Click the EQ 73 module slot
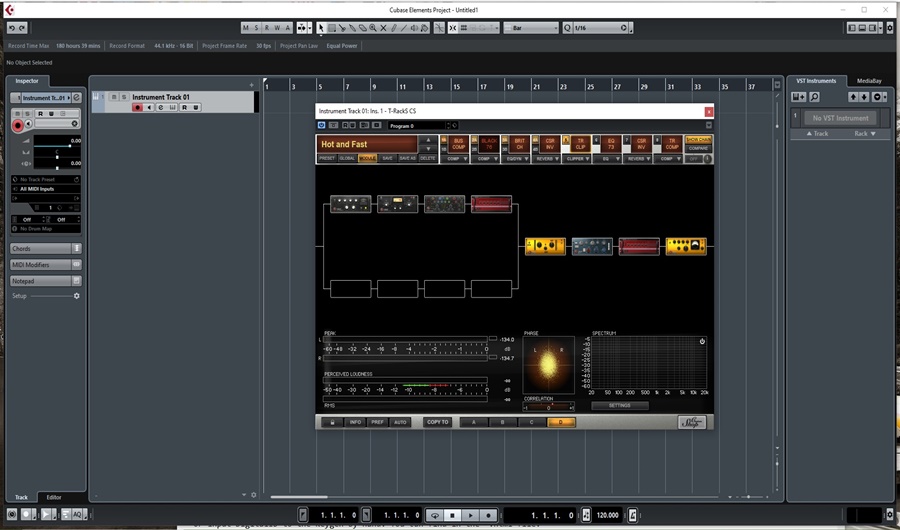The width and height of the screenshot is (900, 530). pyautogui.click(x=611, y=144)
